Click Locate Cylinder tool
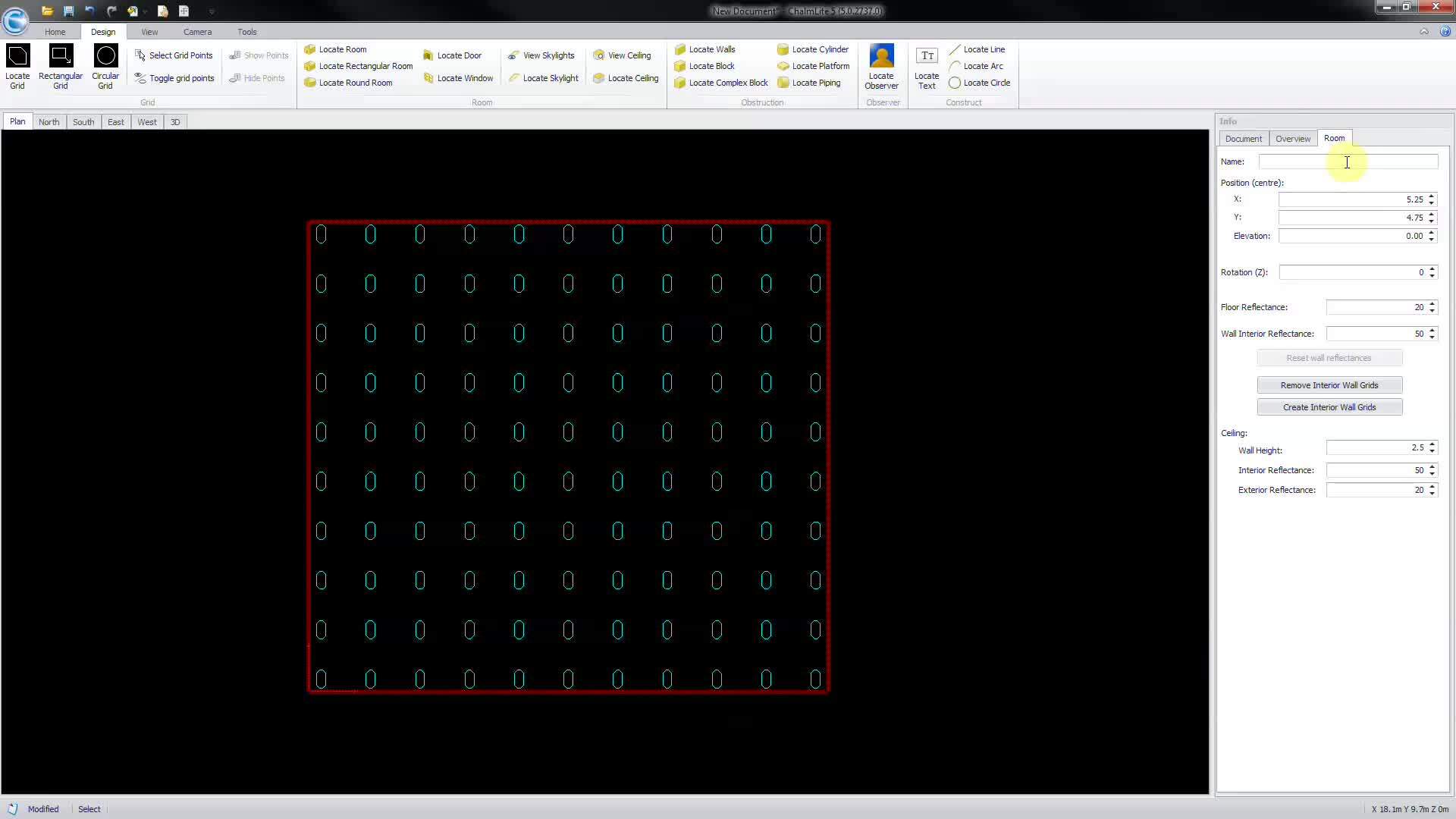This screenshot has height=819, width=1456. tap(813, 49)
